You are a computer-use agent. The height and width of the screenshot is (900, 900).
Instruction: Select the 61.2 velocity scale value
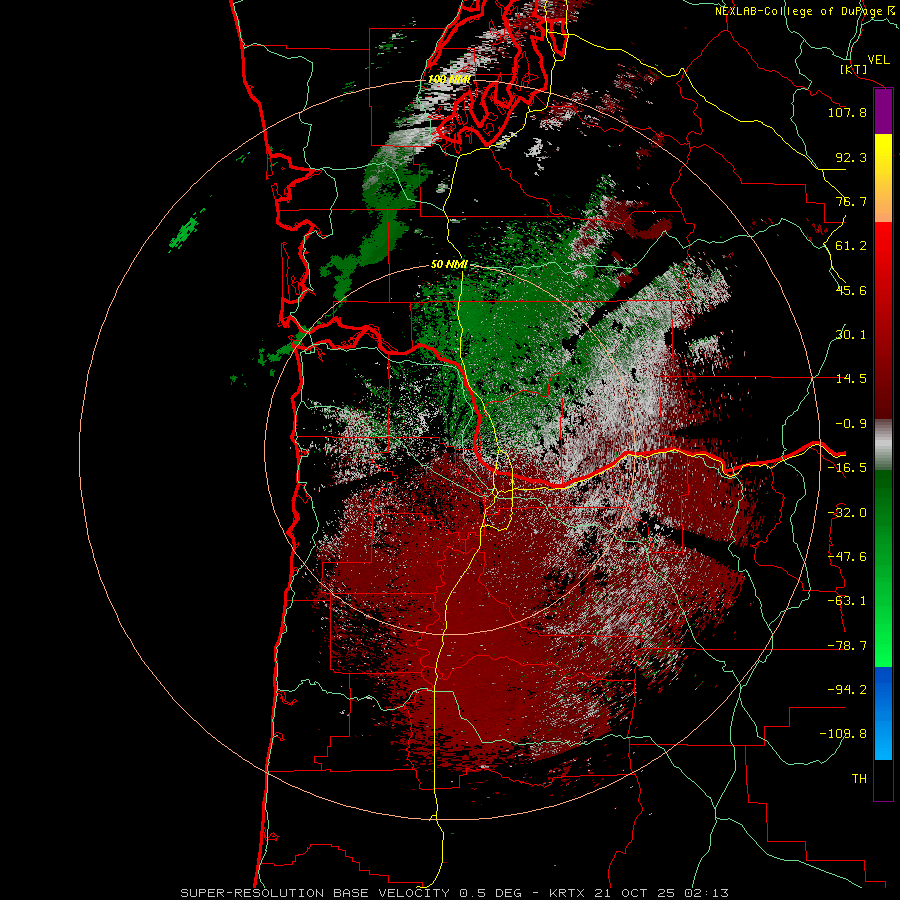tap(850, 245)
